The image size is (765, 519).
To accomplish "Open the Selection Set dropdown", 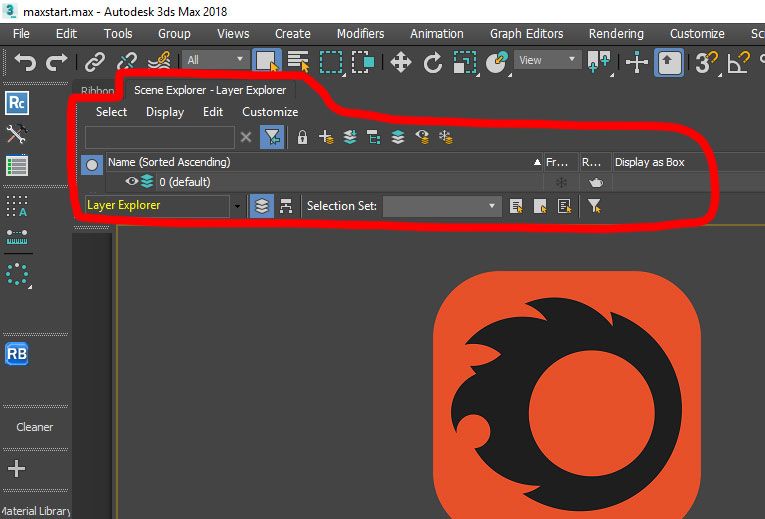I will coord(442,206).
